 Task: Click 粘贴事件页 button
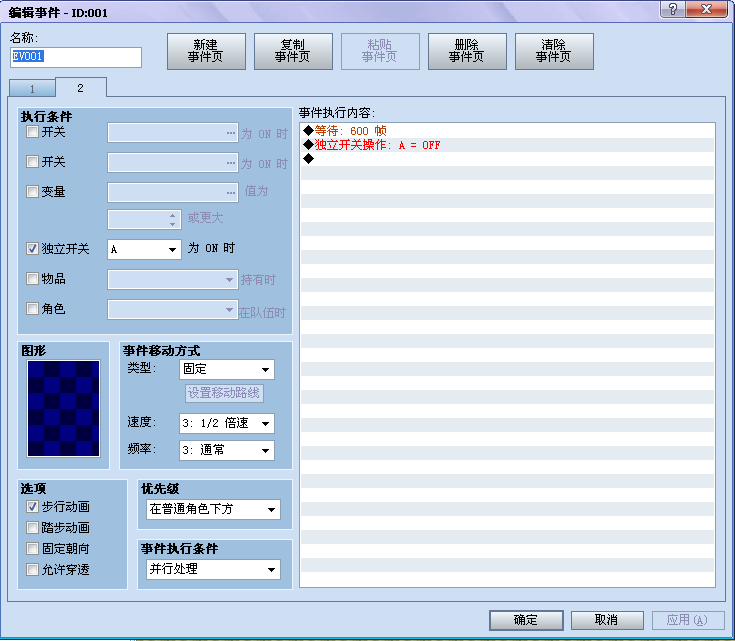[380, 51]
